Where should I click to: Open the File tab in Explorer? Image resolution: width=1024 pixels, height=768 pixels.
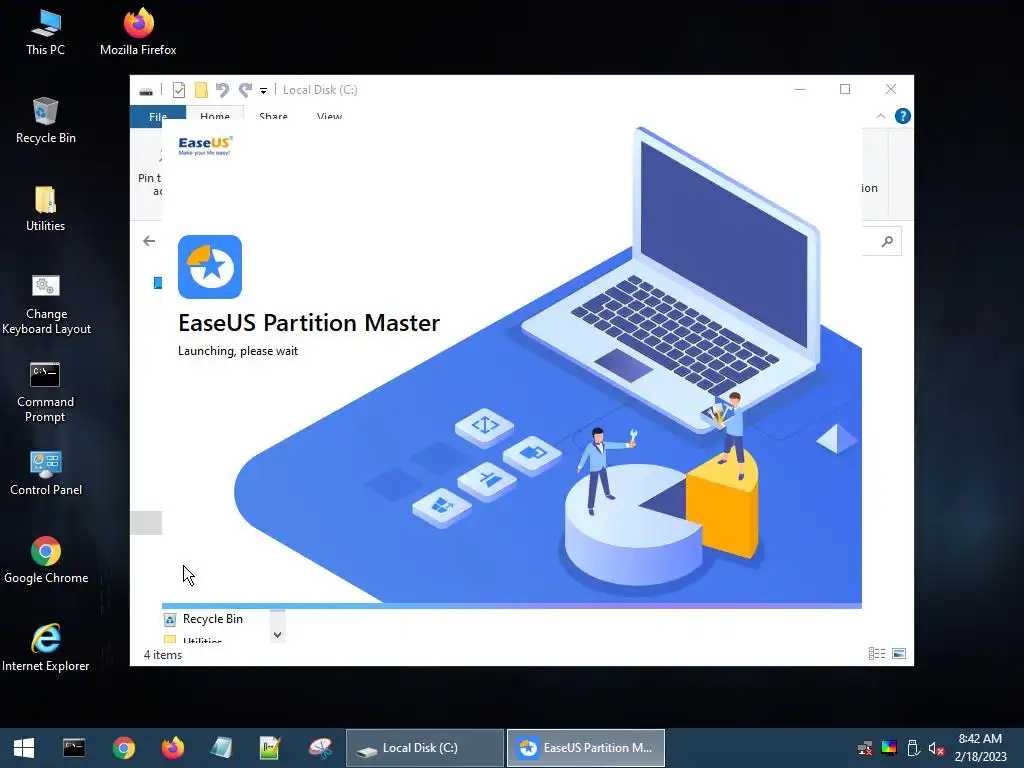click(157, 117)
